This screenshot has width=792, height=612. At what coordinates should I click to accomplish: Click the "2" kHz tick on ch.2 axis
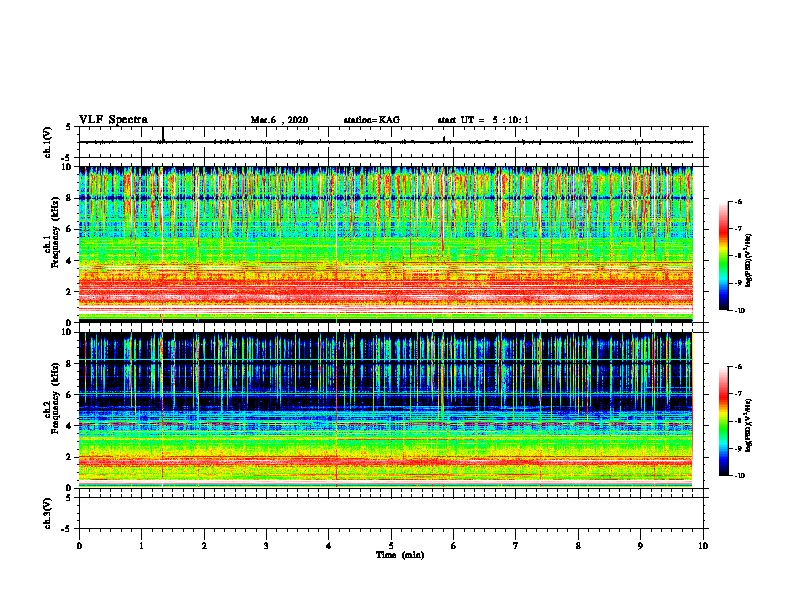(x=70, y=457)
